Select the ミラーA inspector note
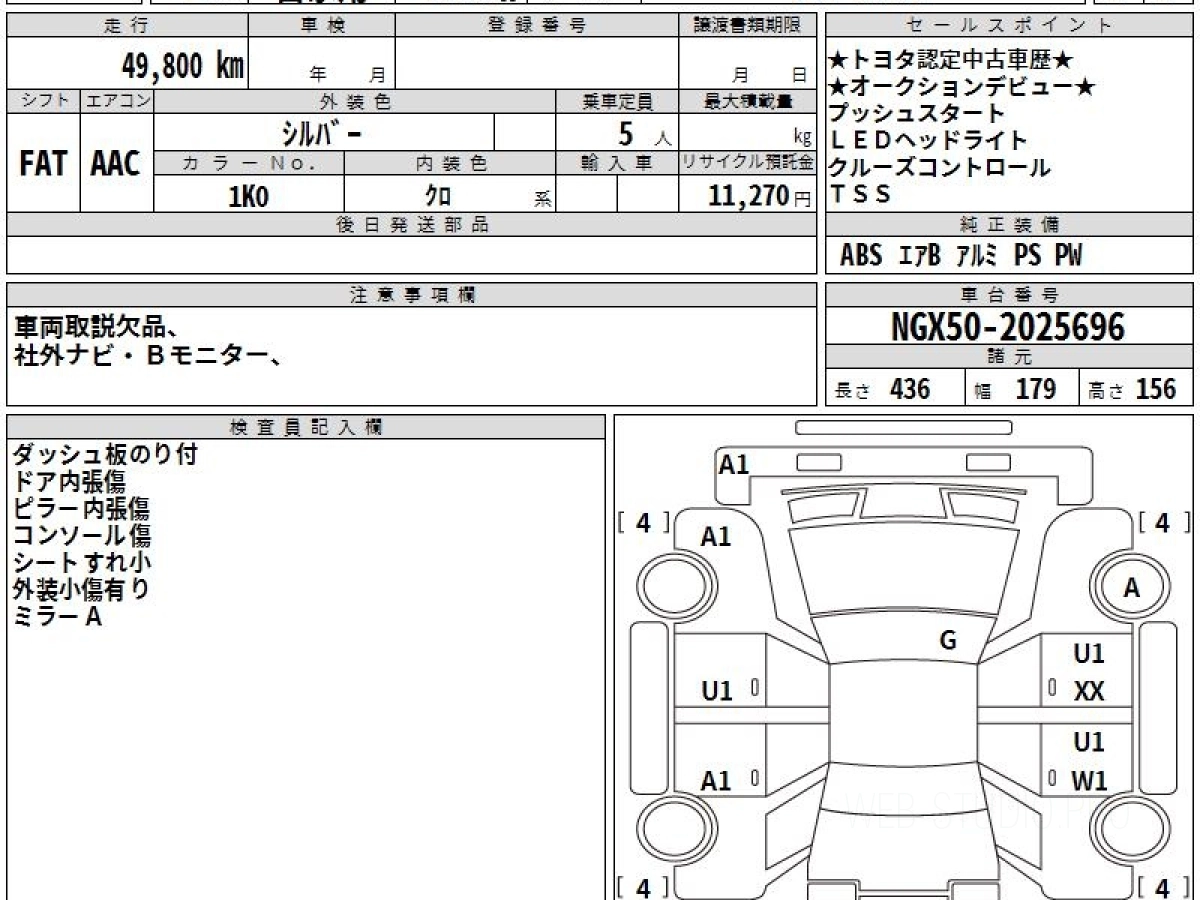 pos(57,617)
